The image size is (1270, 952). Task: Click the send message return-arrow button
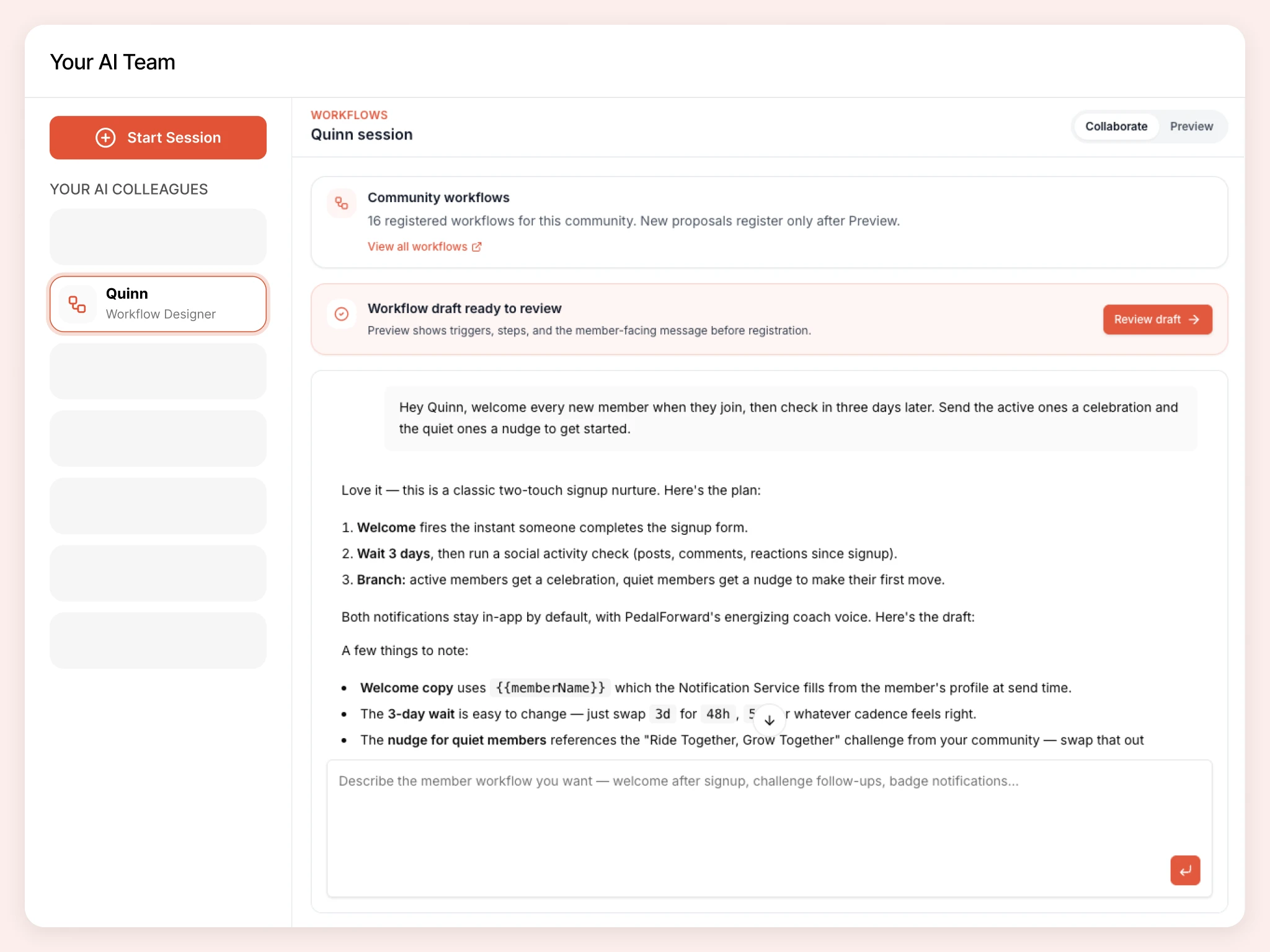1185,870
